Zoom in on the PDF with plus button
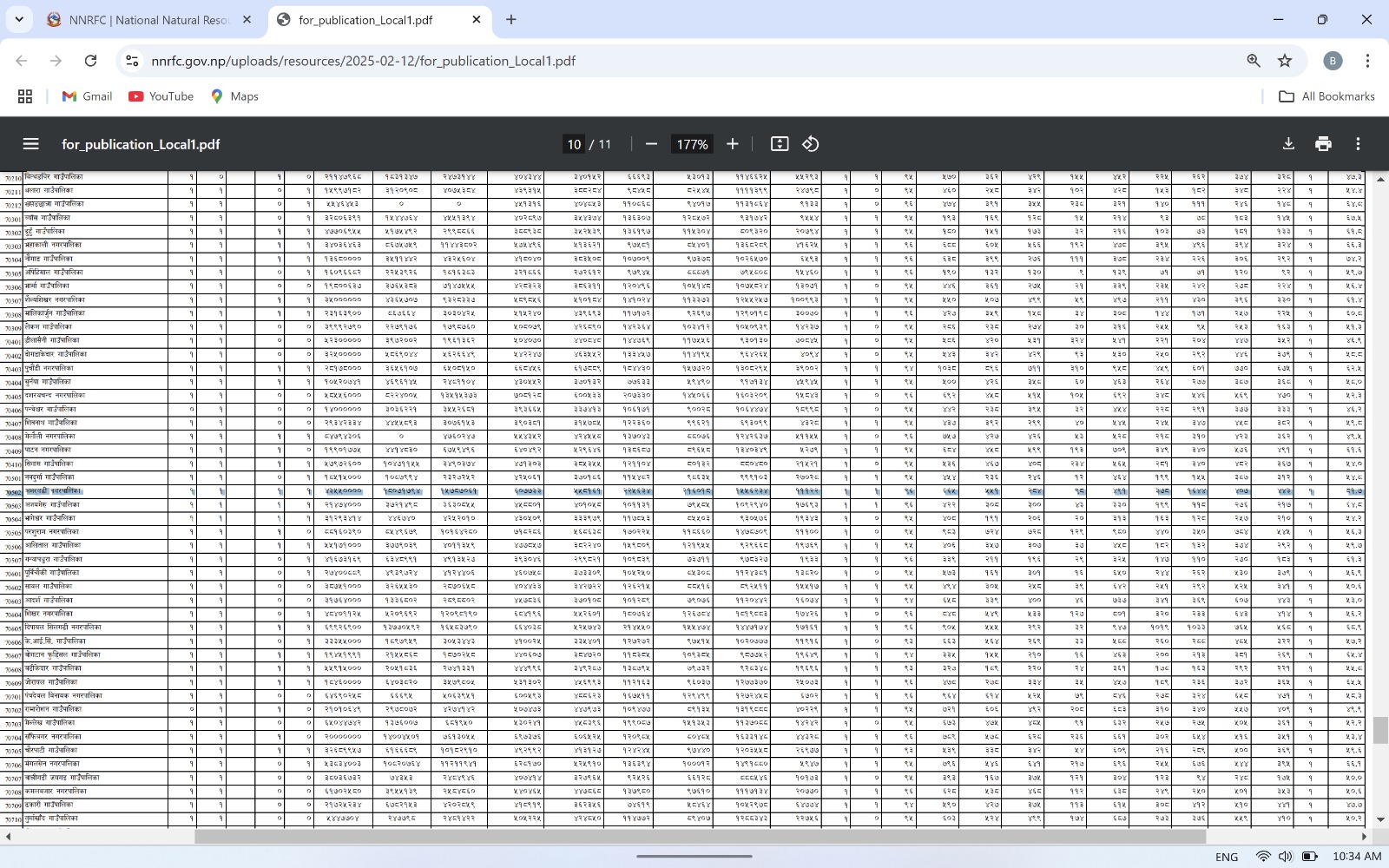This screenshot has height=868, width=1389. 733,144
